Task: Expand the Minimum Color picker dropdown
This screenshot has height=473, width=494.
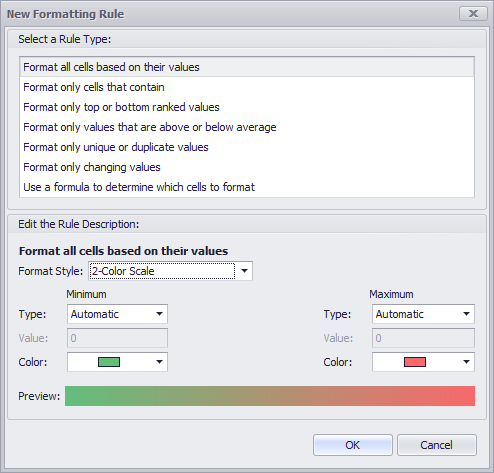Action: 159,362
